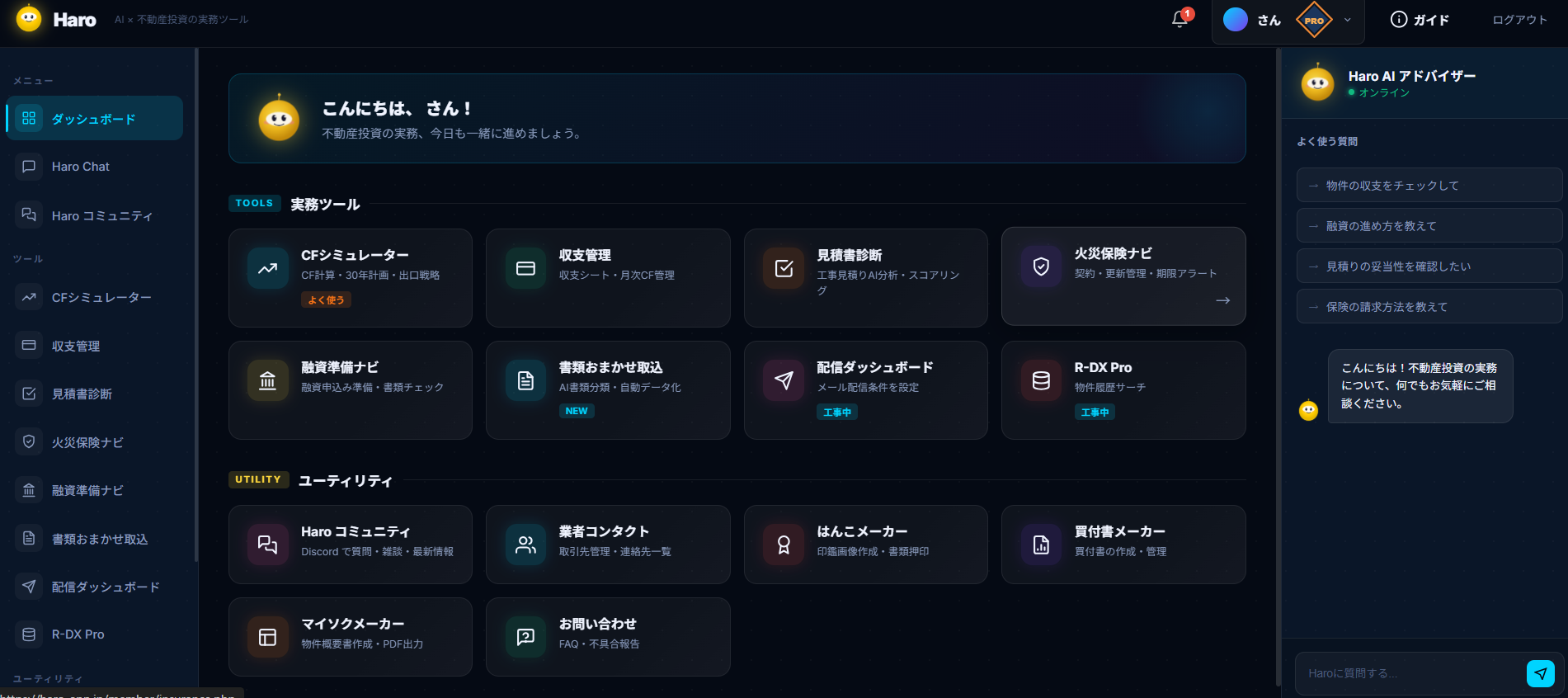
Task: Open the notification bell
Action: point(1180,19)
